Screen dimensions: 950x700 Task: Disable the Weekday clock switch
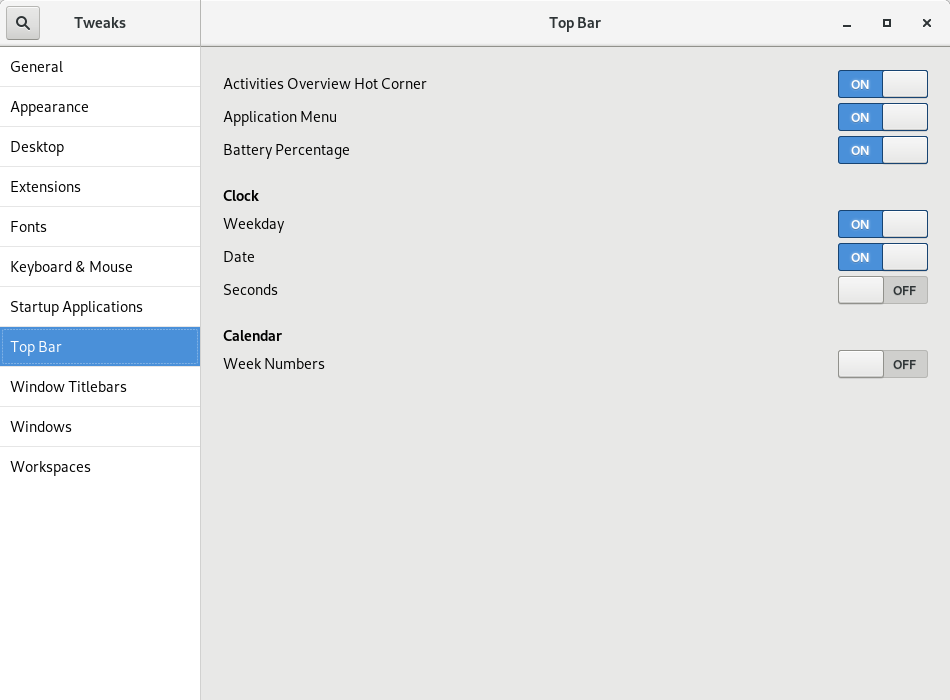click(x=882, y=224)
